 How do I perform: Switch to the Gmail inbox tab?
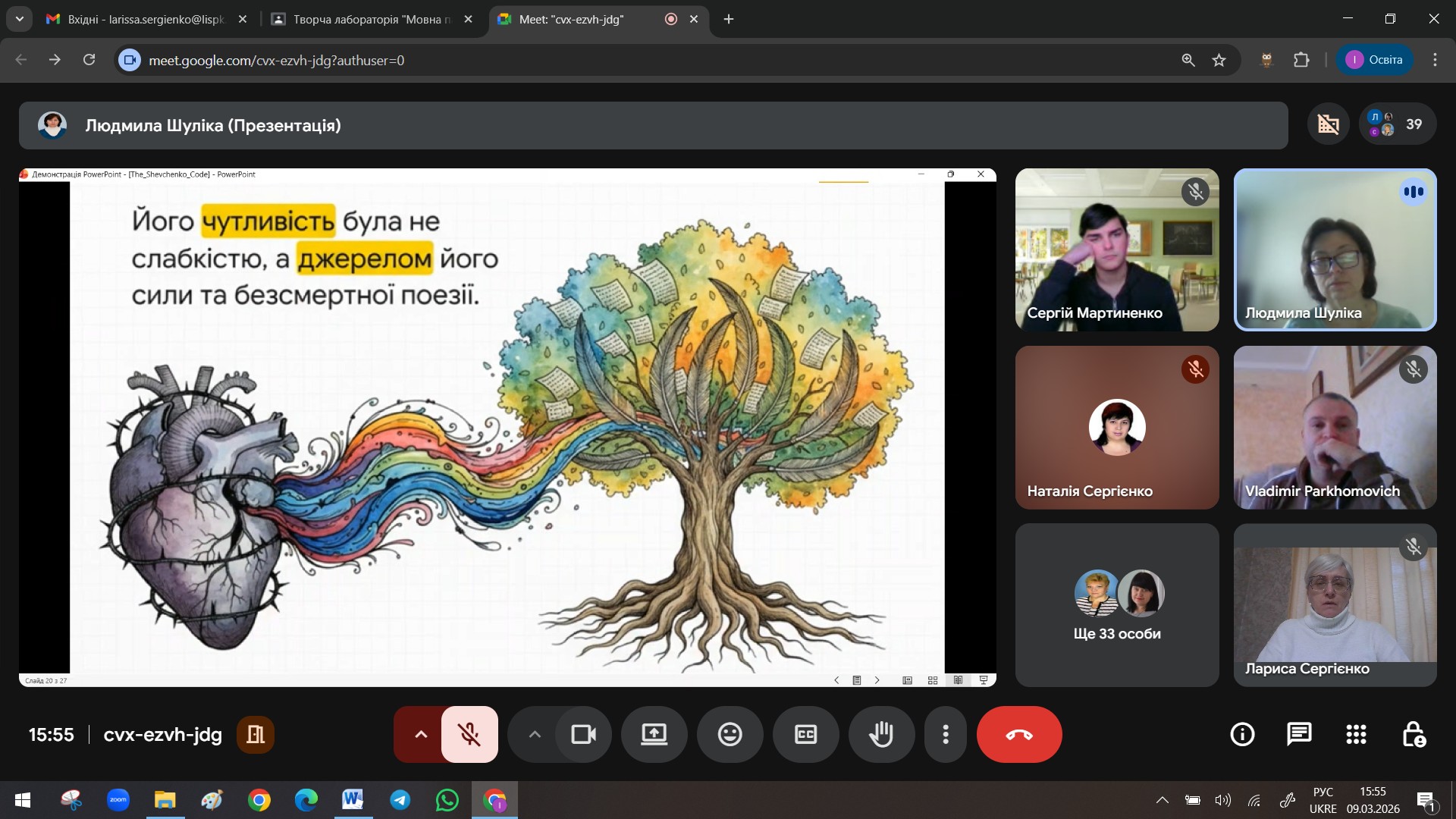pyautogui.click(x=144, y=19)
